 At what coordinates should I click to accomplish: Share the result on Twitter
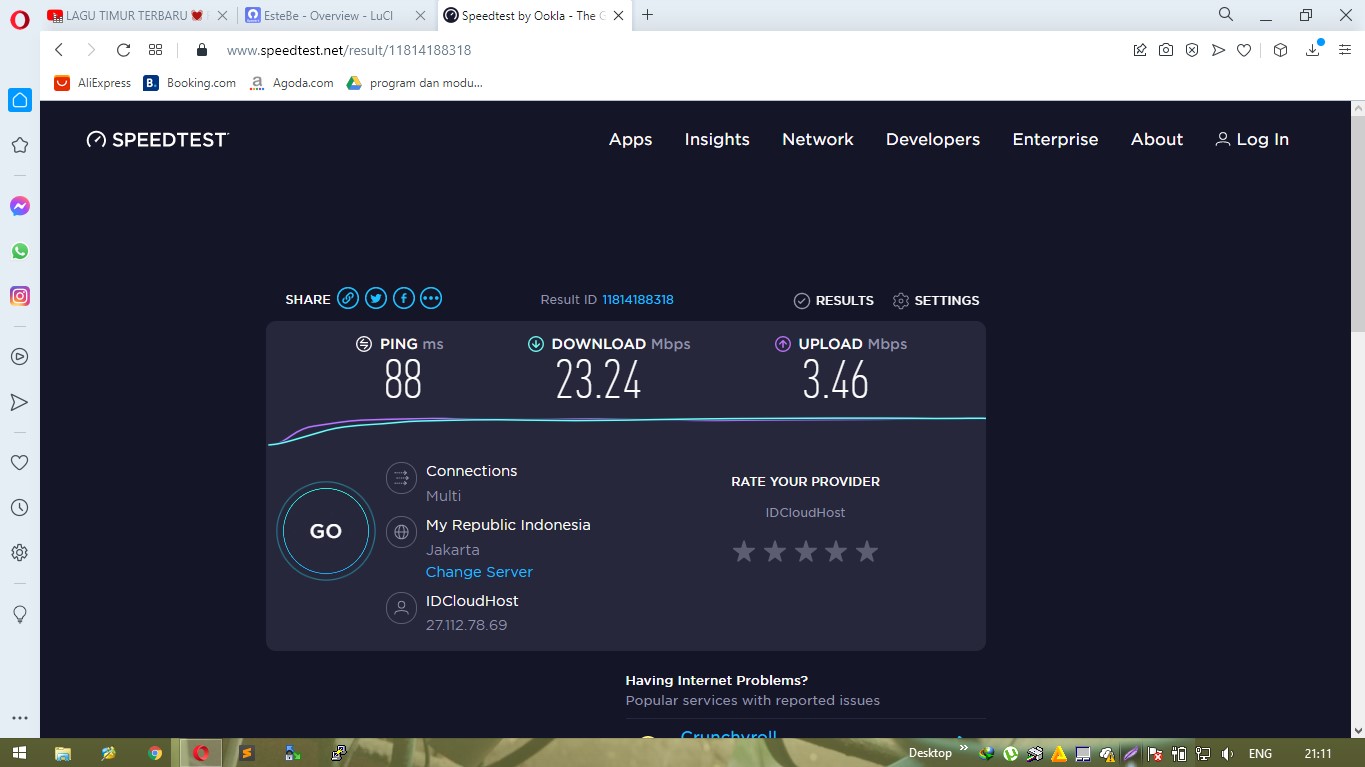click(x=375, y=298)
